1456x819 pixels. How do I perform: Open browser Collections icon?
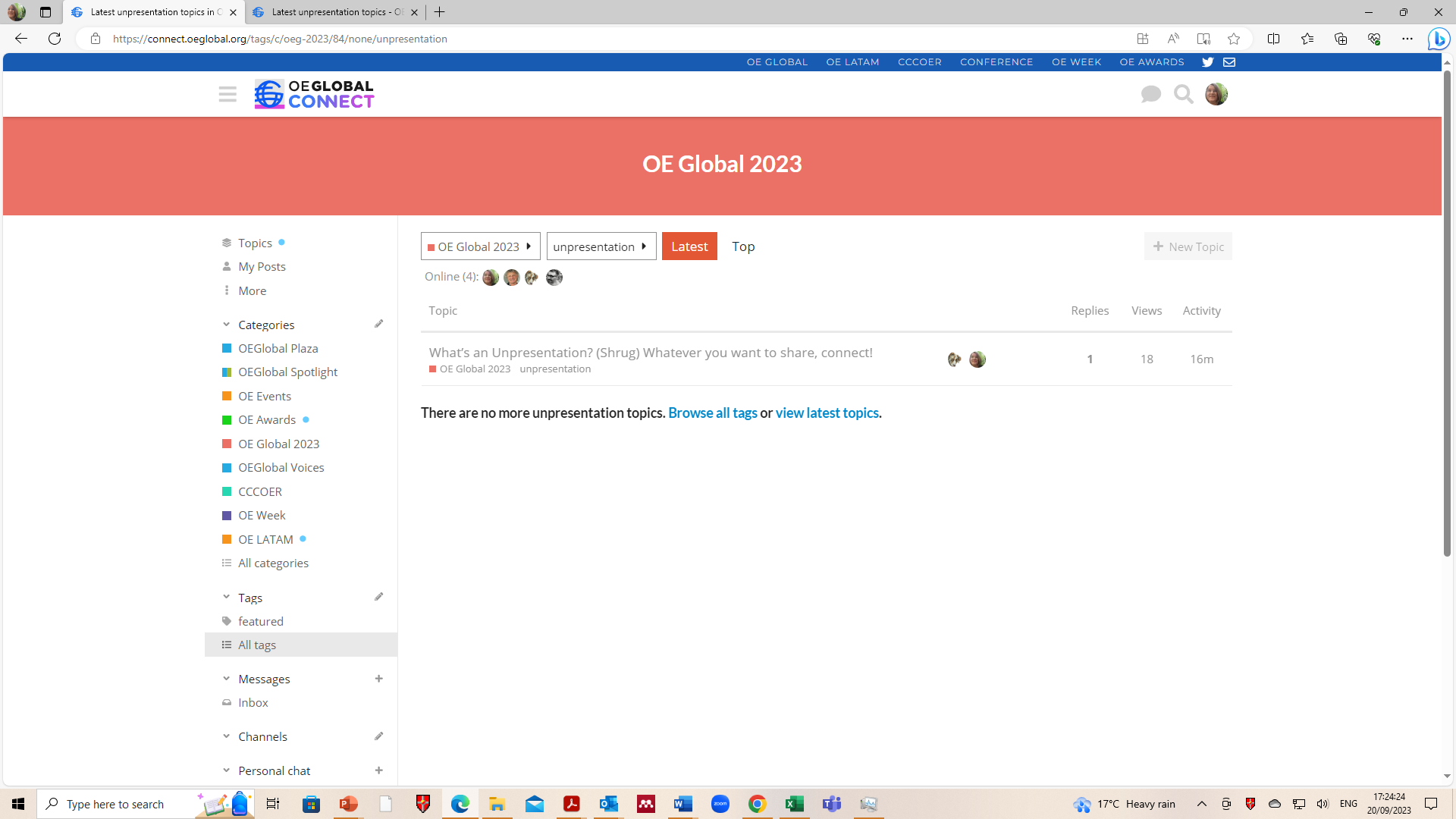[1340, 39]
